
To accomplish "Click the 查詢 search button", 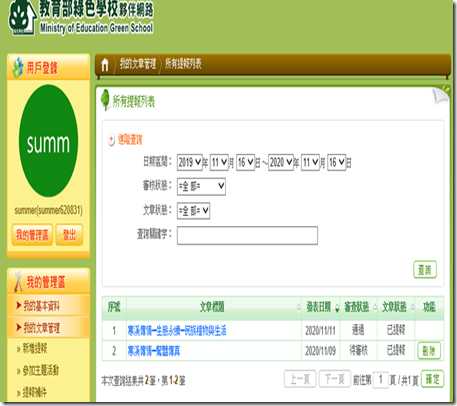I will pyautogui.click(x=425, y=270).
